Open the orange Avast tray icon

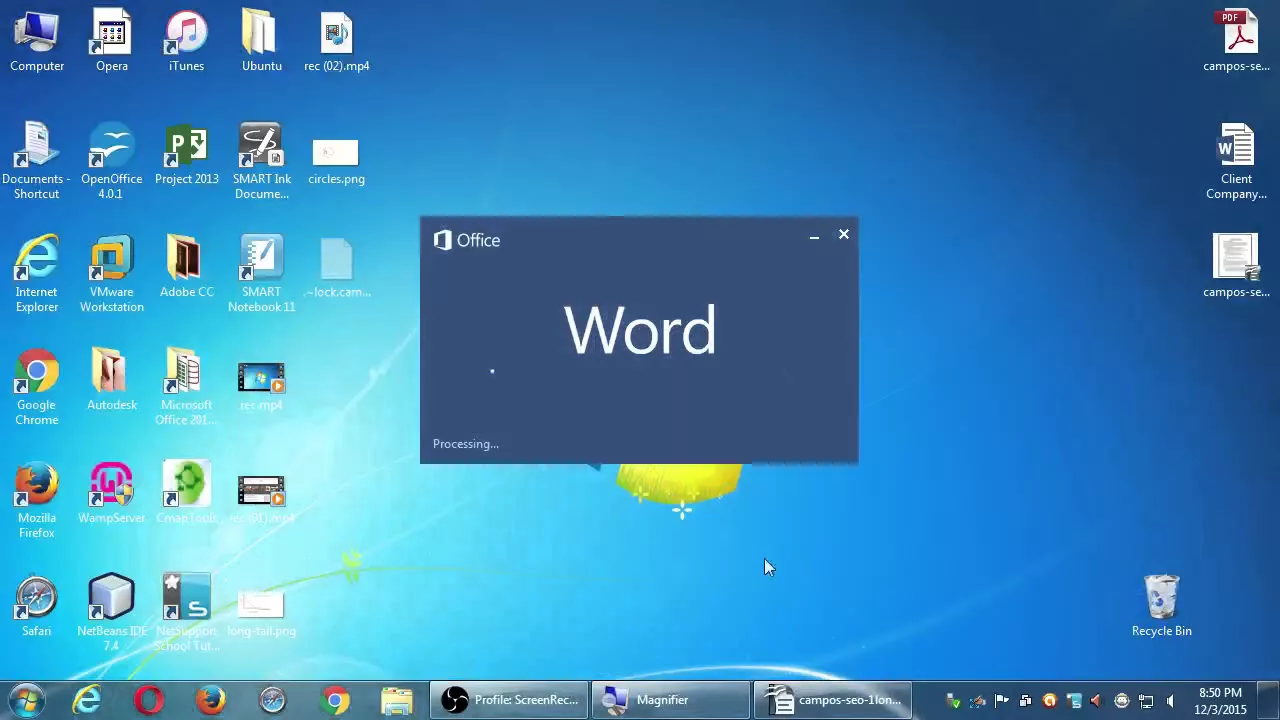[x=1049, y=701]
